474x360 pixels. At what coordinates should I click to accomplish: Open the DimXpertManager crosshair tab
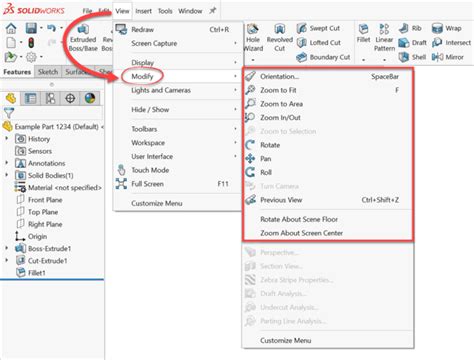(x=70, y=98)
